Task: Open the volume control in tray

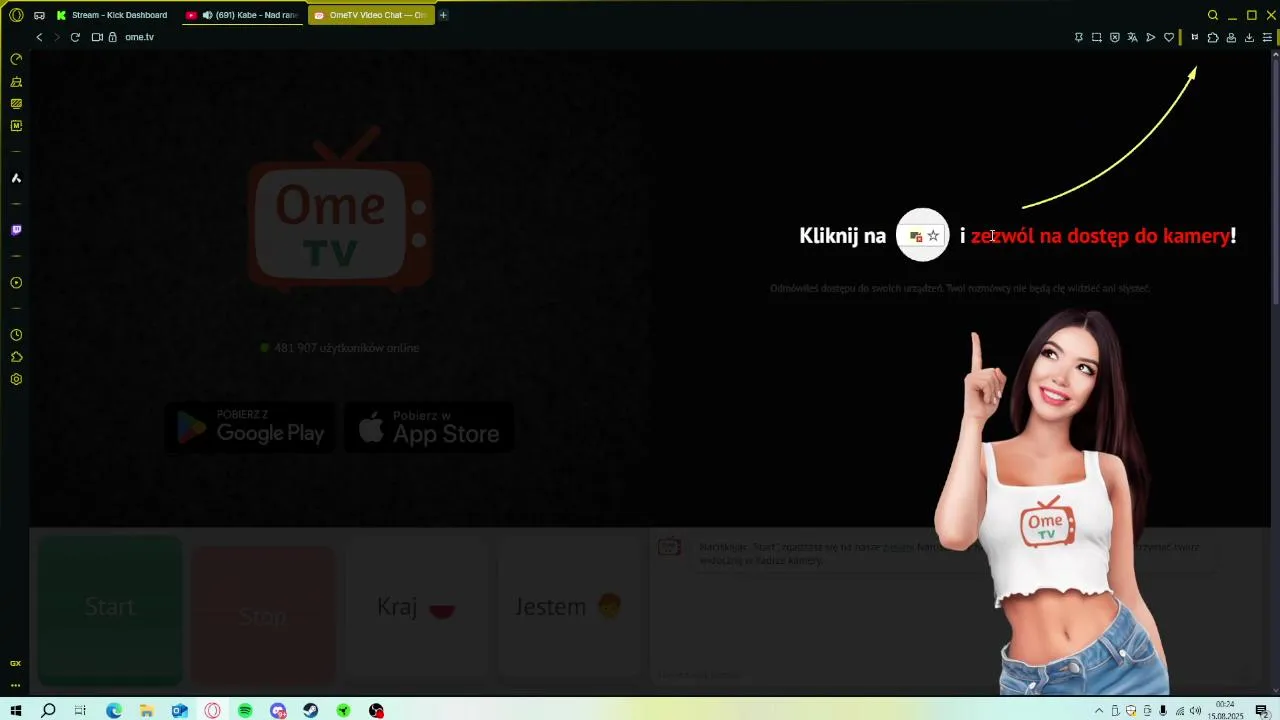Action: pyautogui.click(x=1196, y=711)
